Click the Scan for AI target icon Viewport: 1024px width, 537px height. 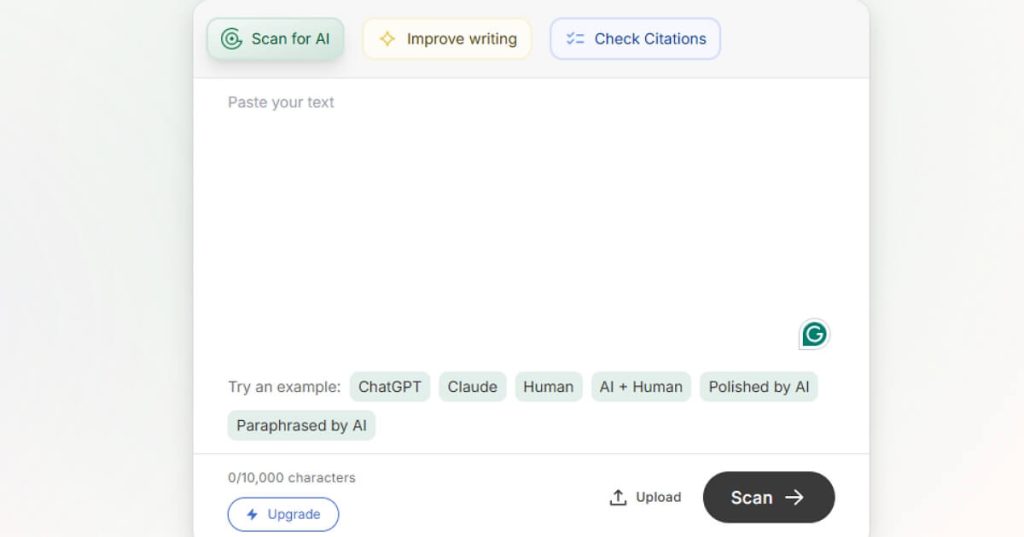tap(232, 39)
